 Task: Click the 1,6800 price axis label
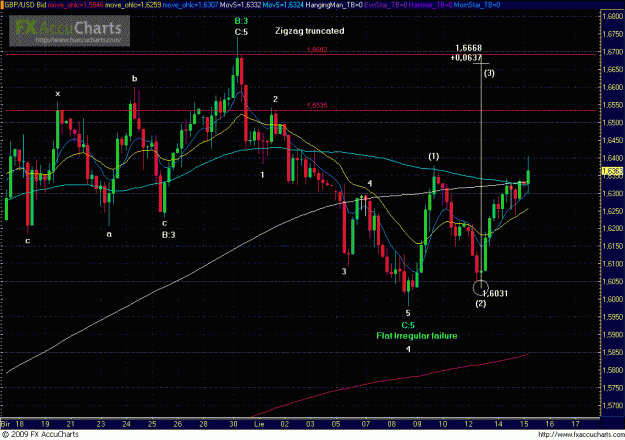[613, 17]
